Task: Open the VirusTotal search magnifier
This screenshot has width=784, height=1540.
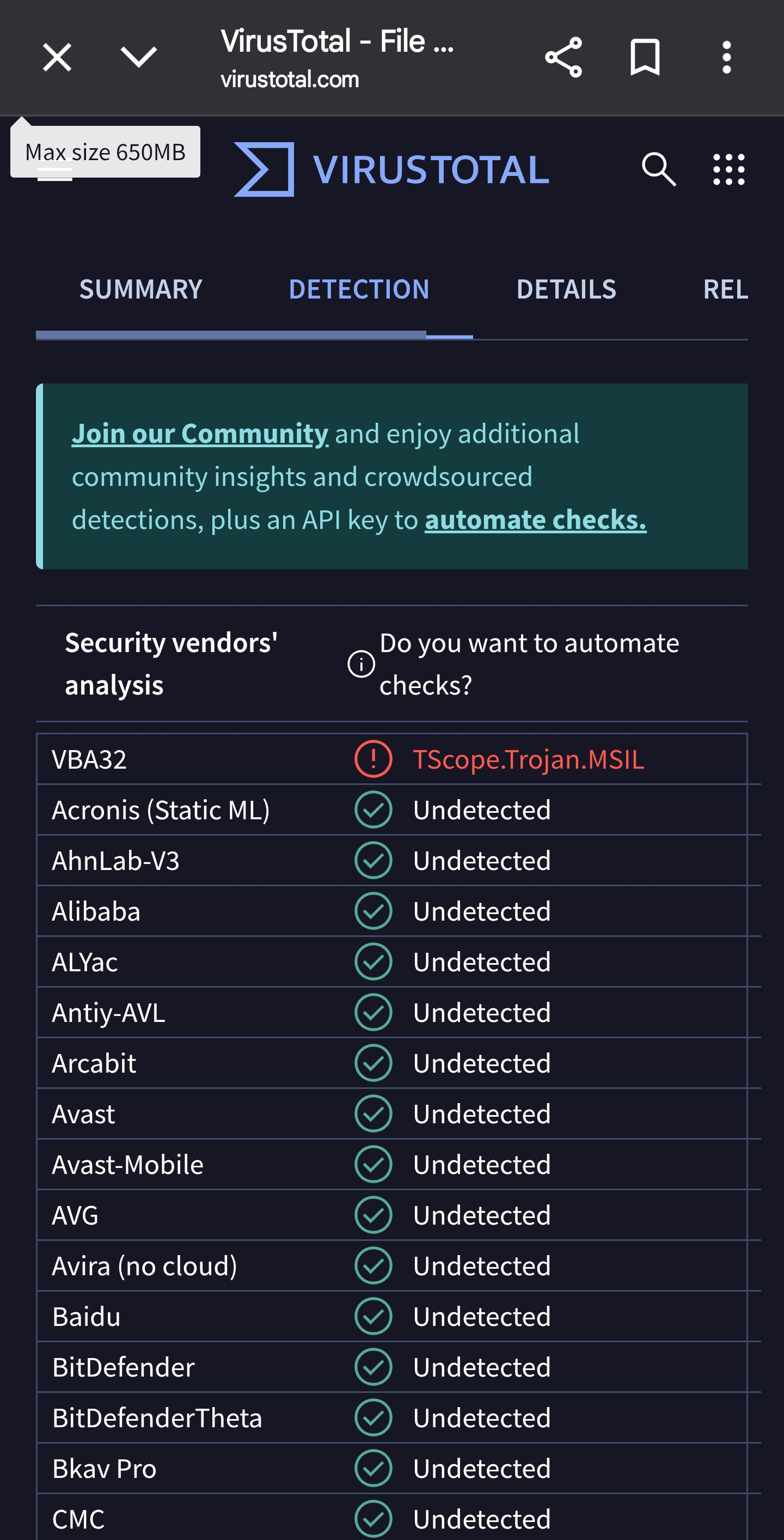Action: (x=659, y=169)
